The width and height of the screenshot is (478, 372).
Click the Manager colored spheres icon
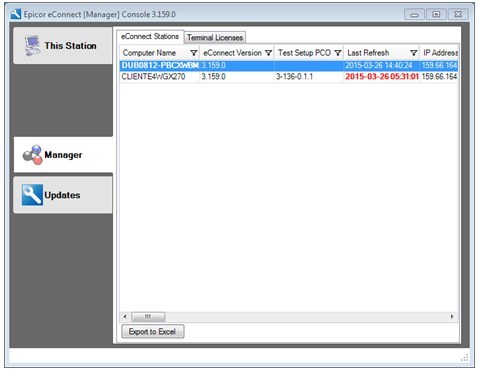[32, 155]
